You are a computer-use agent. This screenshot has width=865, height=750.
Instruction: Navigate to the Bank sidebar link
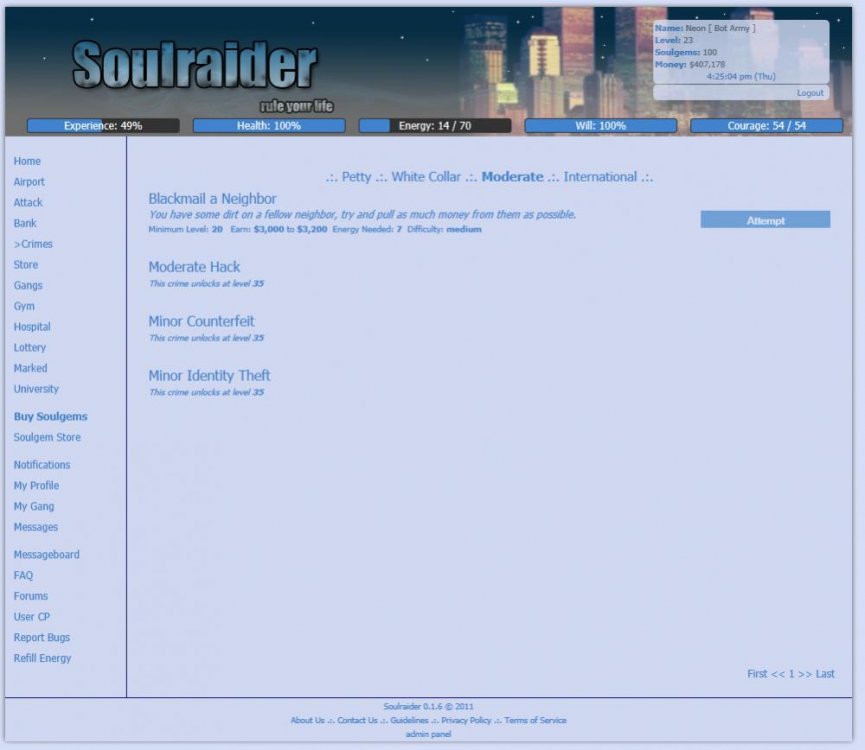point(25,223)
